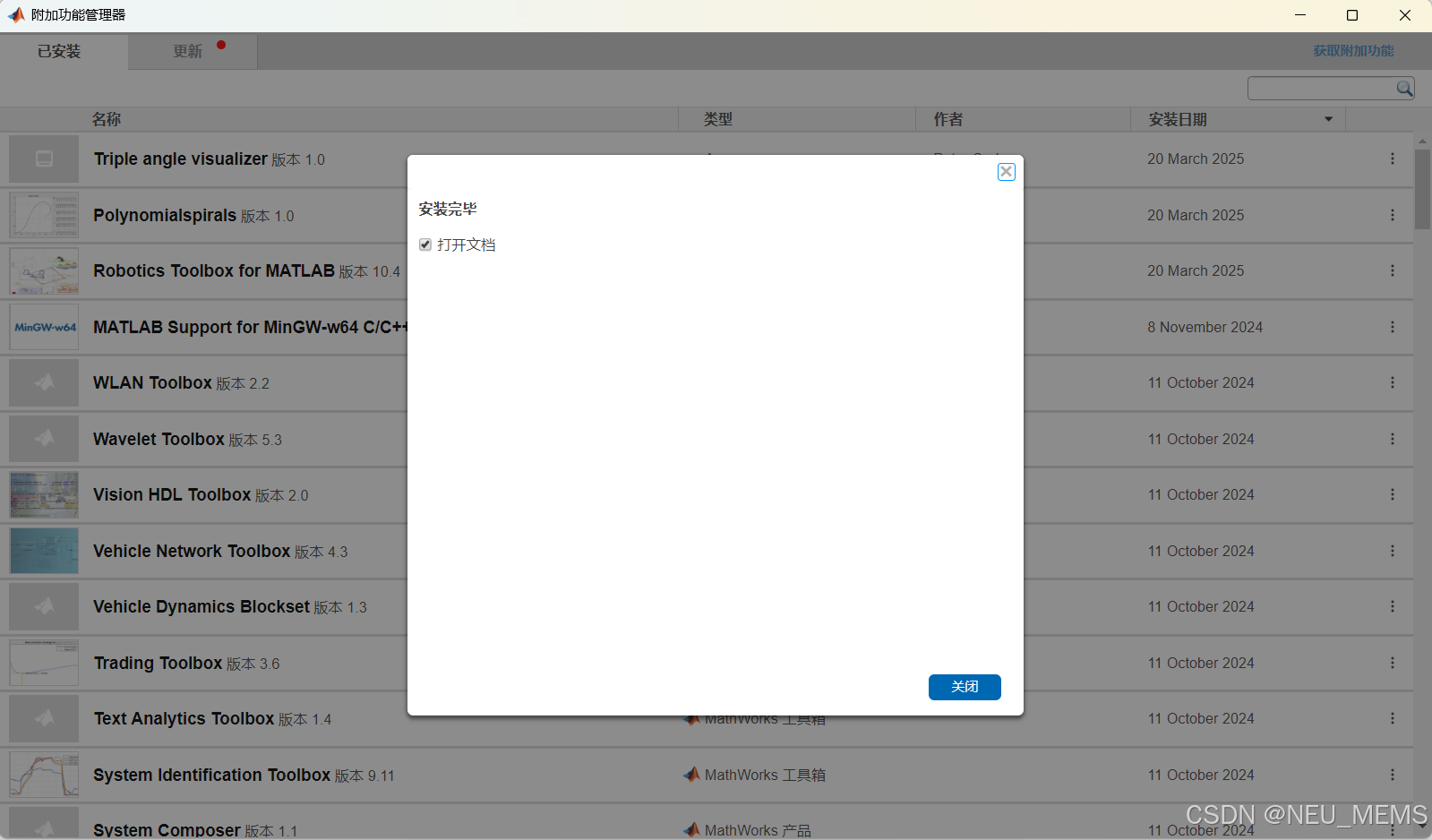Sort by the 名称 column header
The image size is (1432, 840).
coord(107,119)
